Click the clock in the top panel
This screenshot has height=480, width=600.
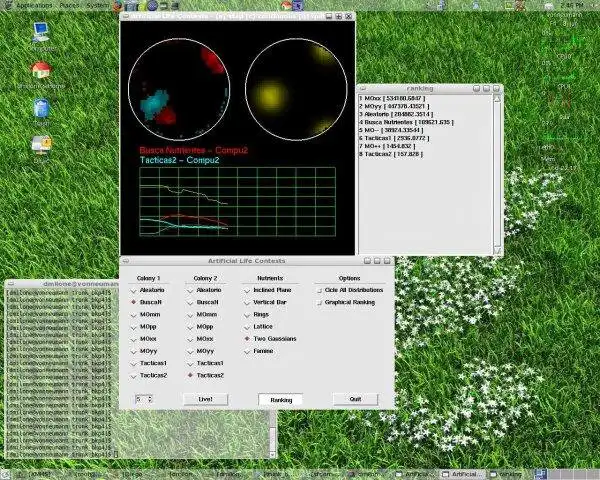tap(572, 5)
